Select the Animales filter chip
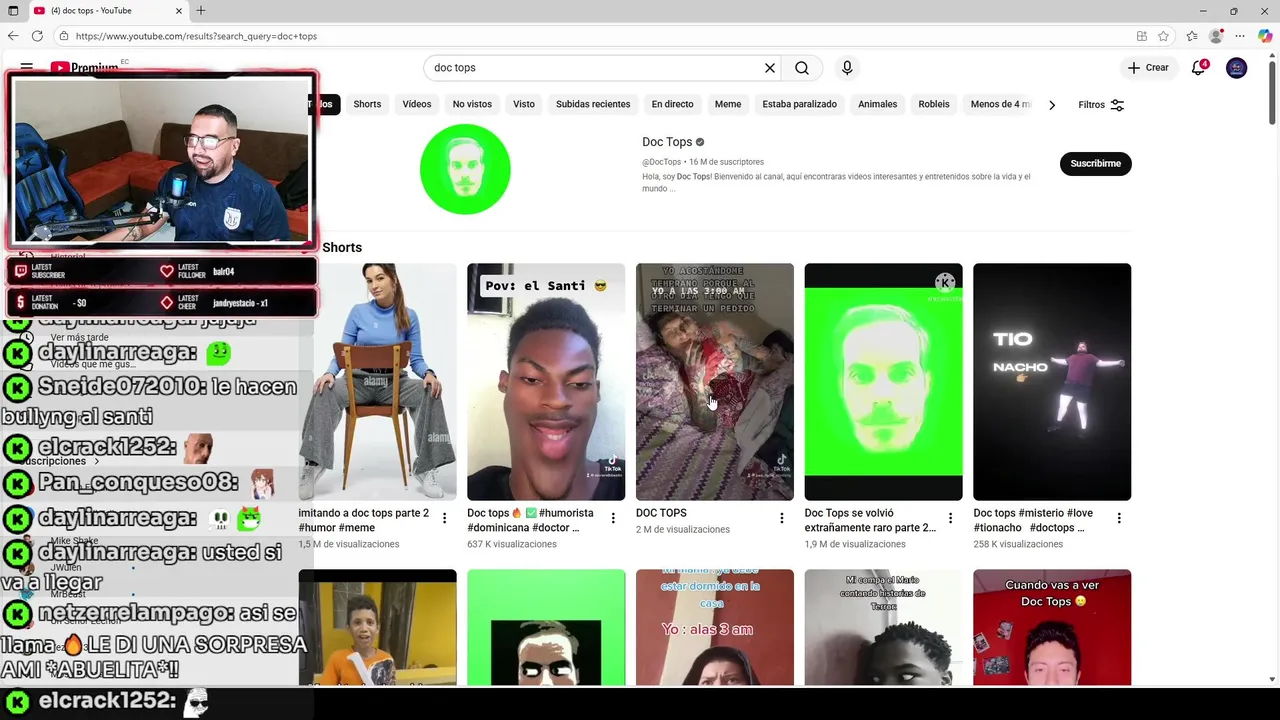1280x720 pixels. tap(877, 104)
